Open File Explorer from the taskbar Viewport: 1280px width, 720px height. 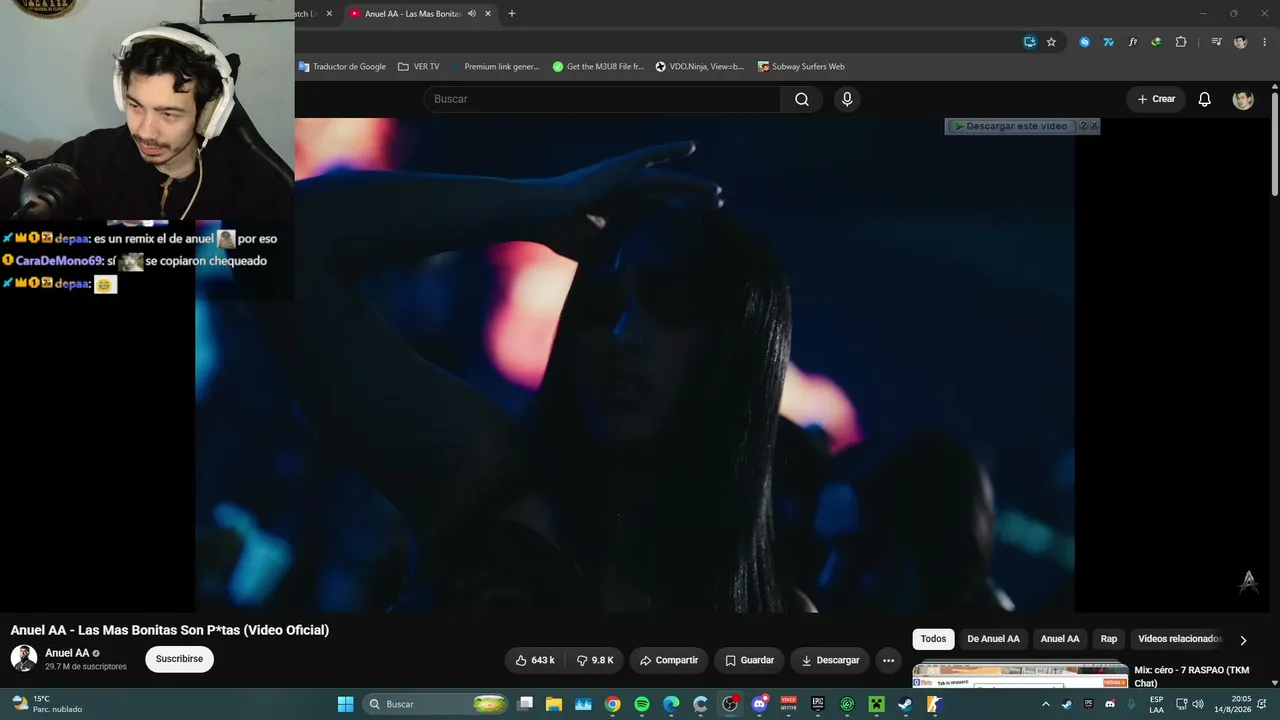554,704
